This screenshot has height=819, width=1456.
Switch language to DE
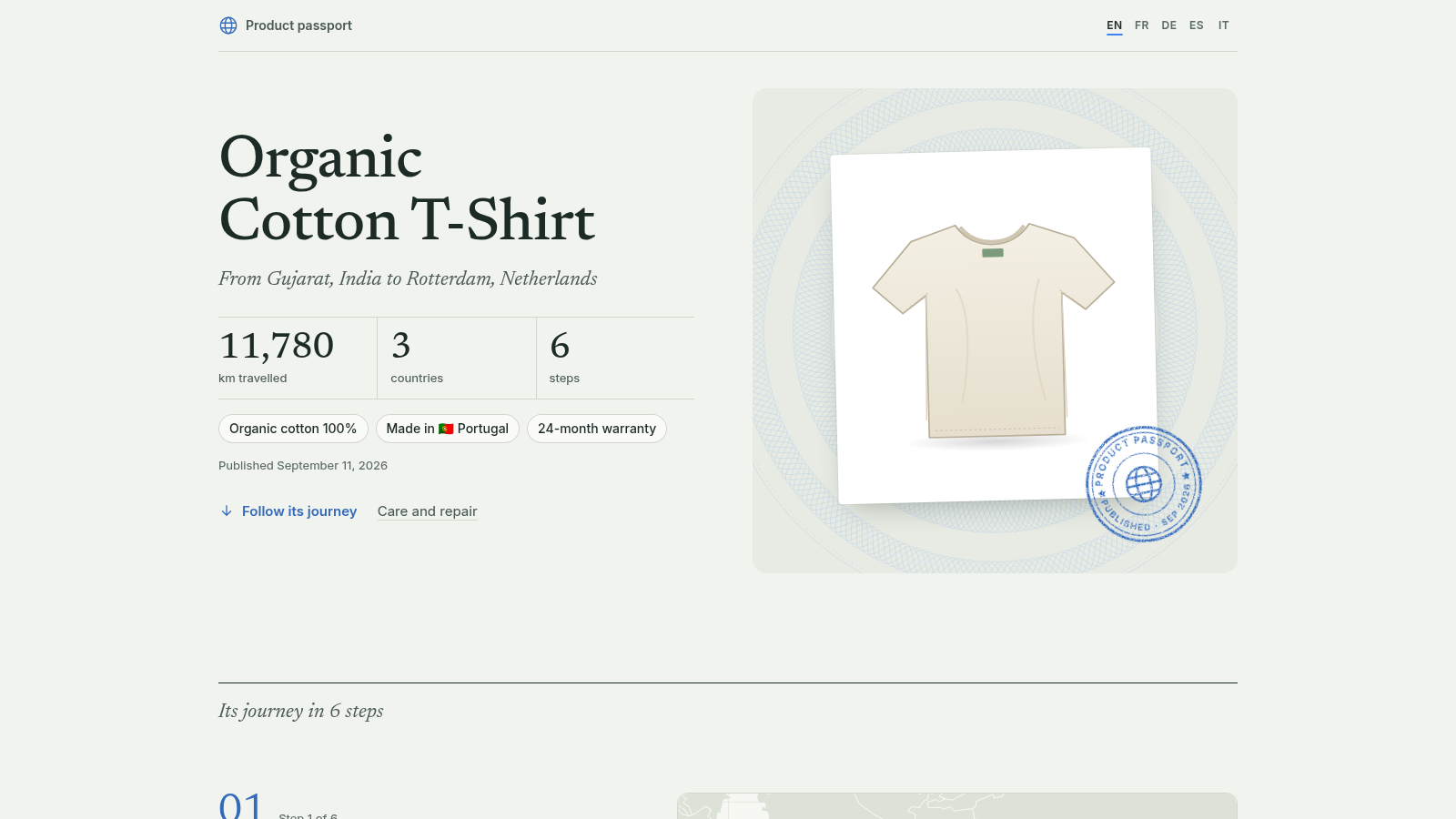click(x=1169, y=25)
